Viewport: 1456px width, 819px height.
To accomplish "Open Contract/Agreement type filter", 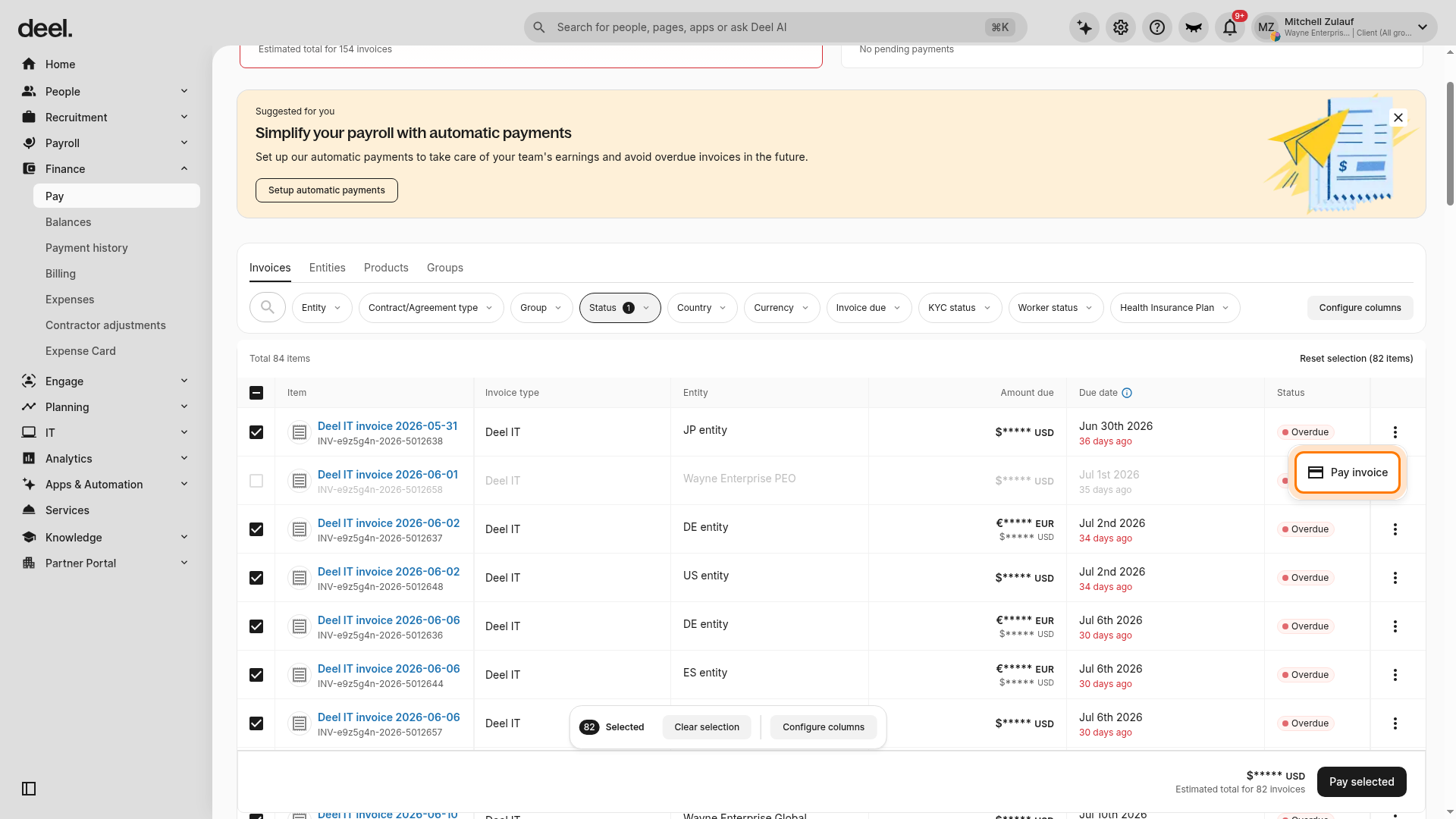I will 431,308.
